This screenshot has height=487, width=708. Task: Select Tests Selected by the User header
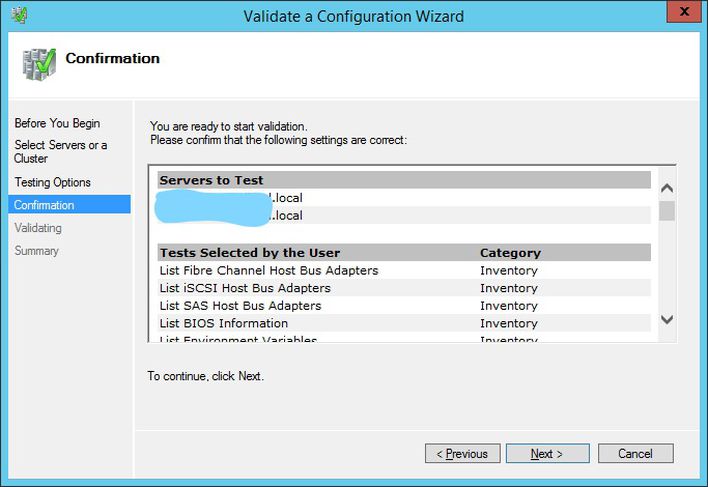coord(250,253)
